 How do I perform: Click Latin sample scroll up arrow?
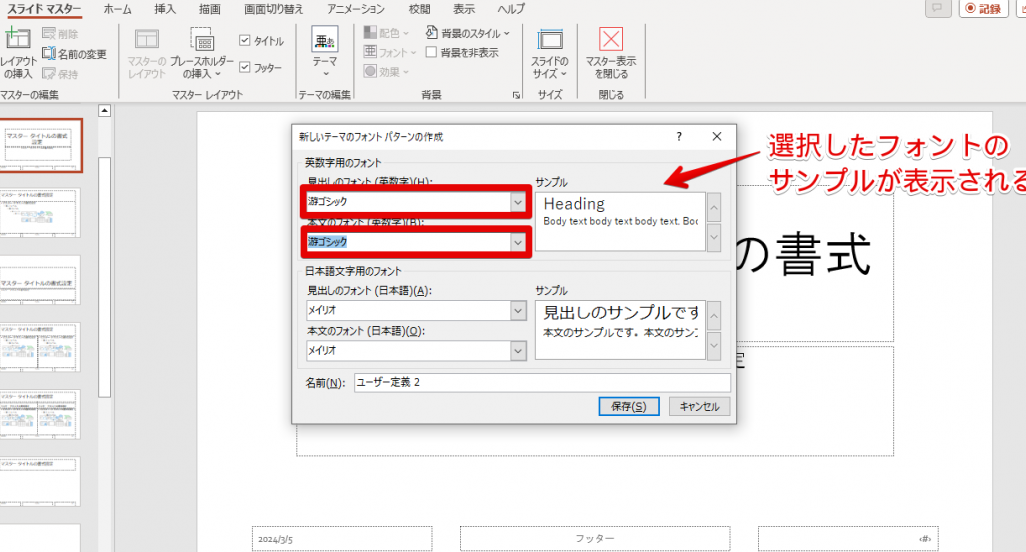(714, 208)
